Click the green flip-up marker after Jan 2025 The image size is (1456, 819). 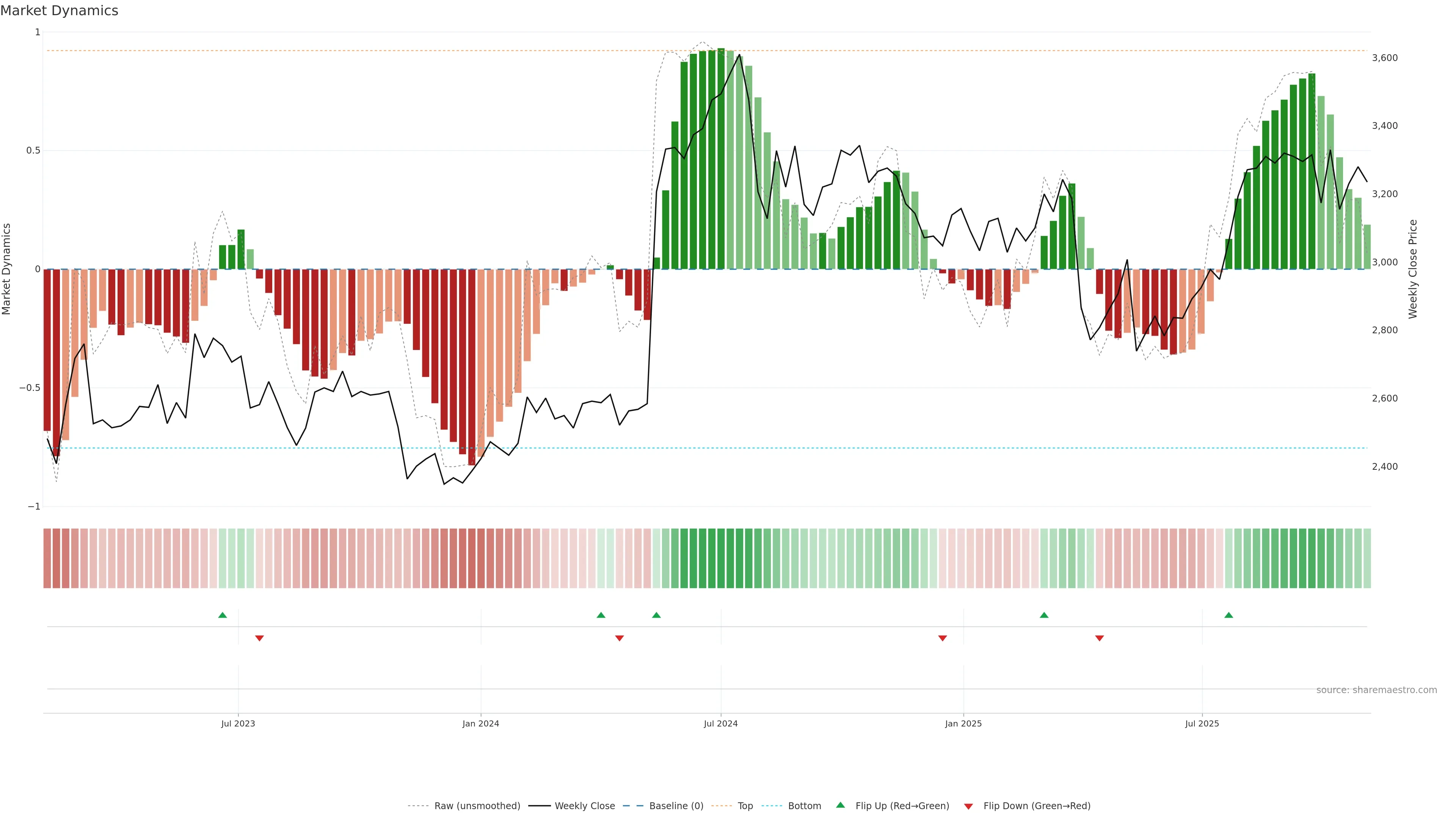tap(1044, 615)
